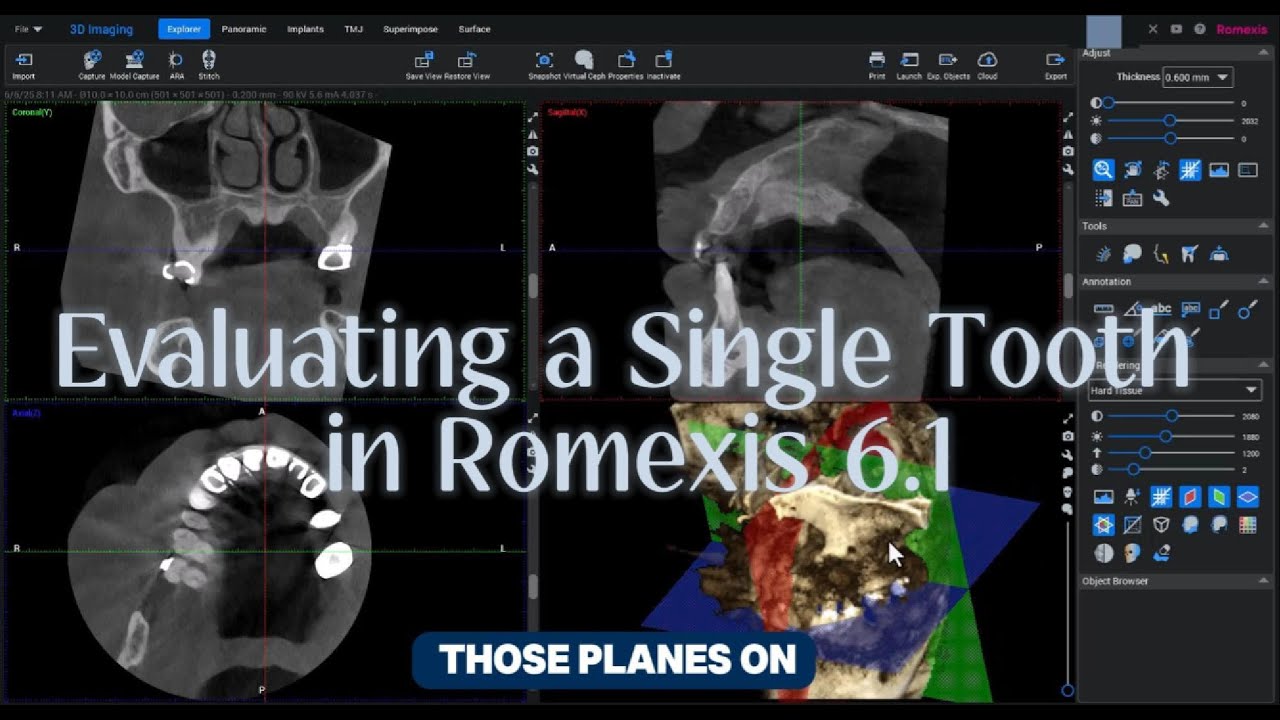The image size is (1280, 720).
Task: Open the Implants tab
Action: [x=305, y=29]
